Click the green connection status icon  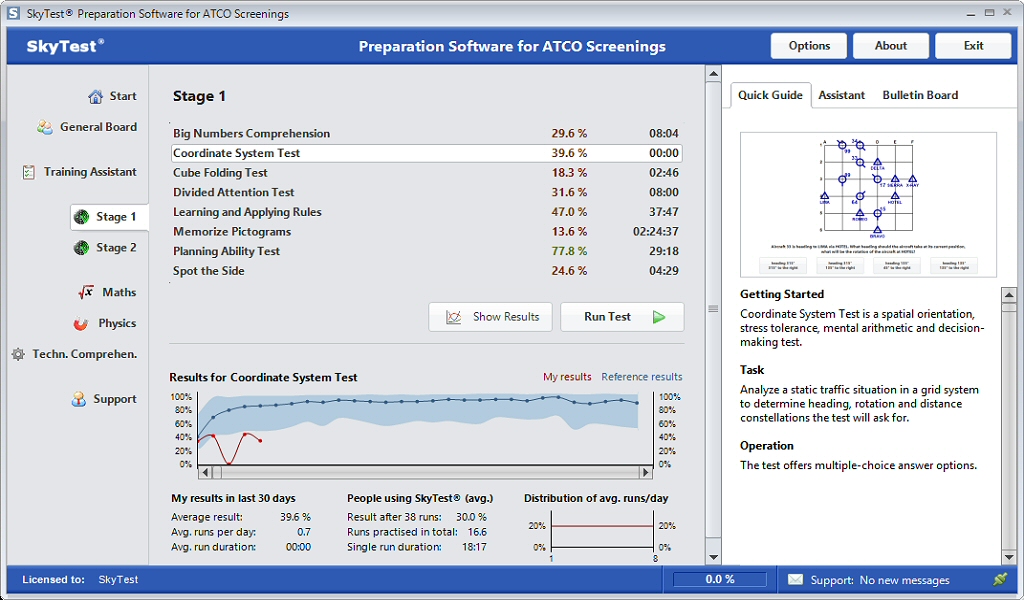point(999,579)
